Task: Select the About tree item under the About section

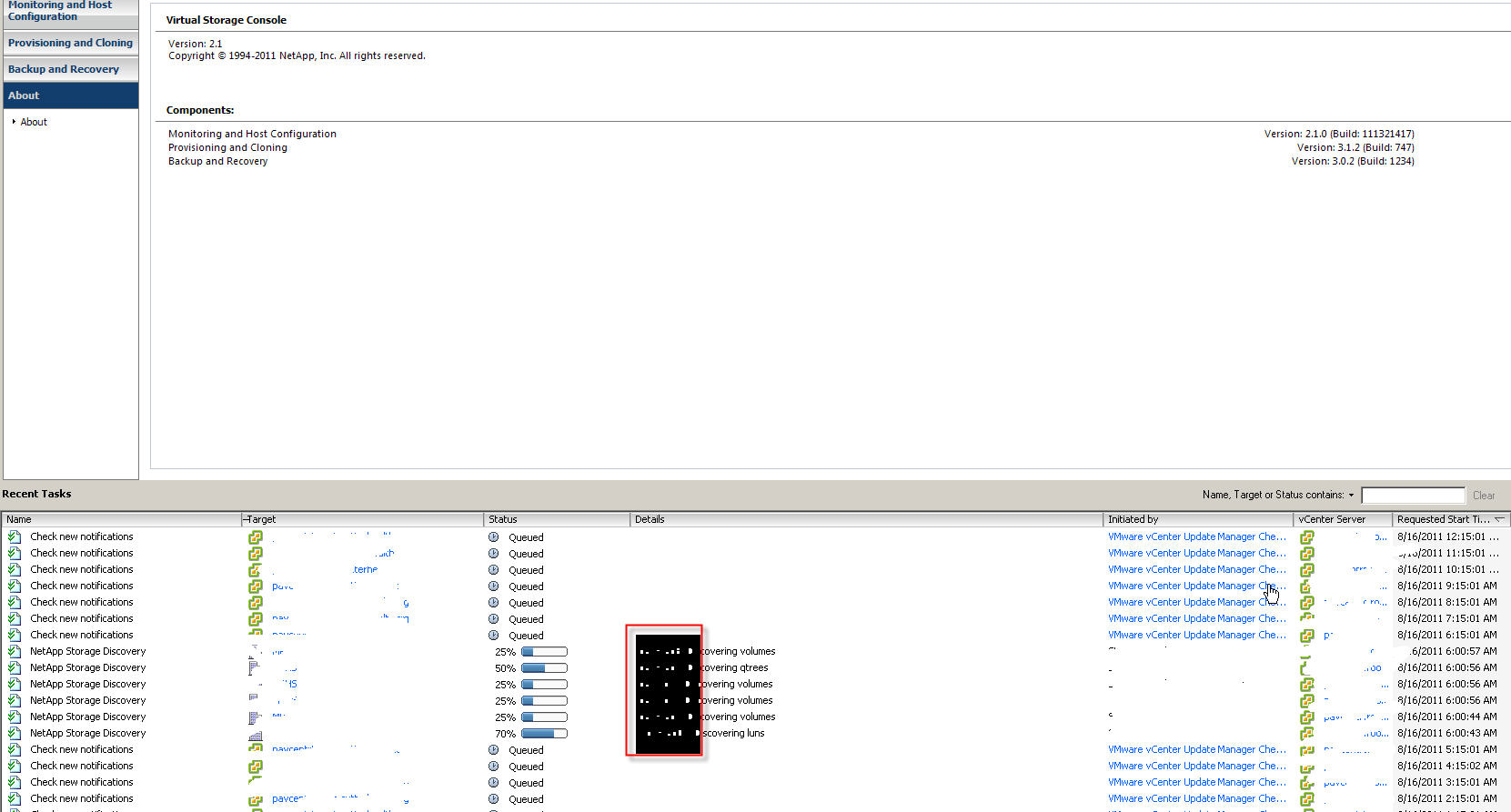Action: point(34,122)
